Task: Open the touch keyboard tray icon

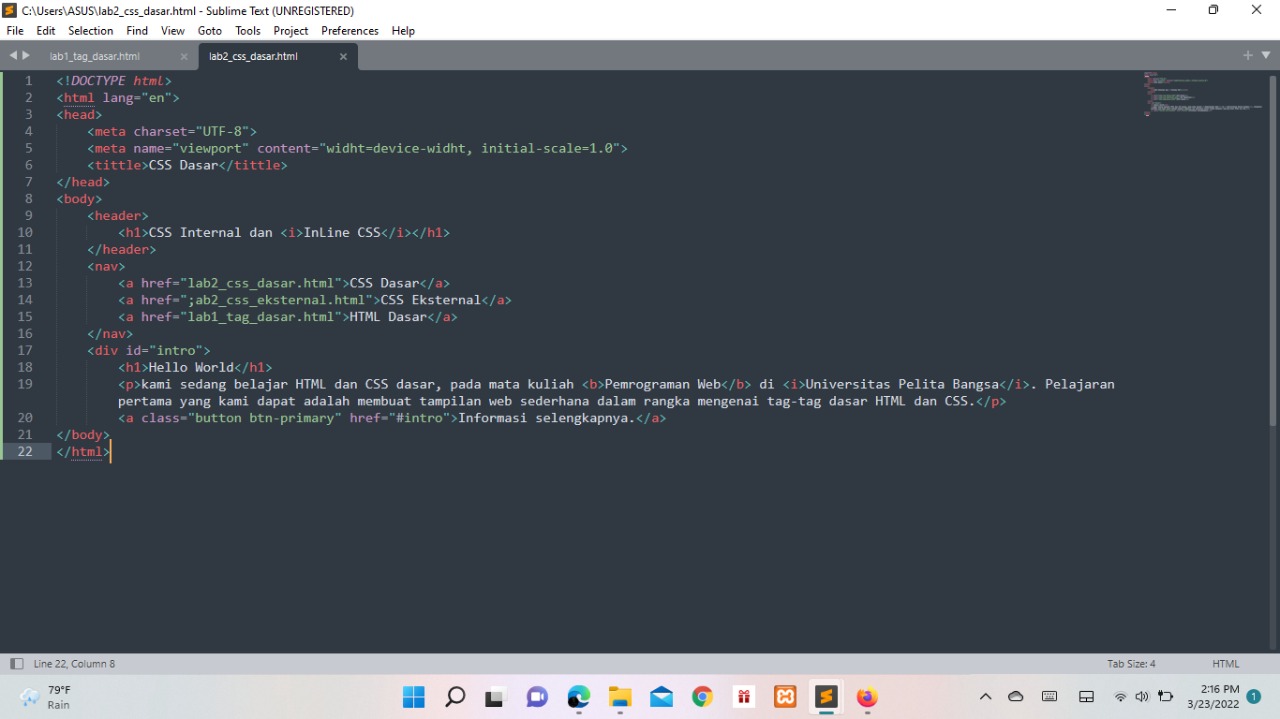Action: click(x=1049, y=697)
